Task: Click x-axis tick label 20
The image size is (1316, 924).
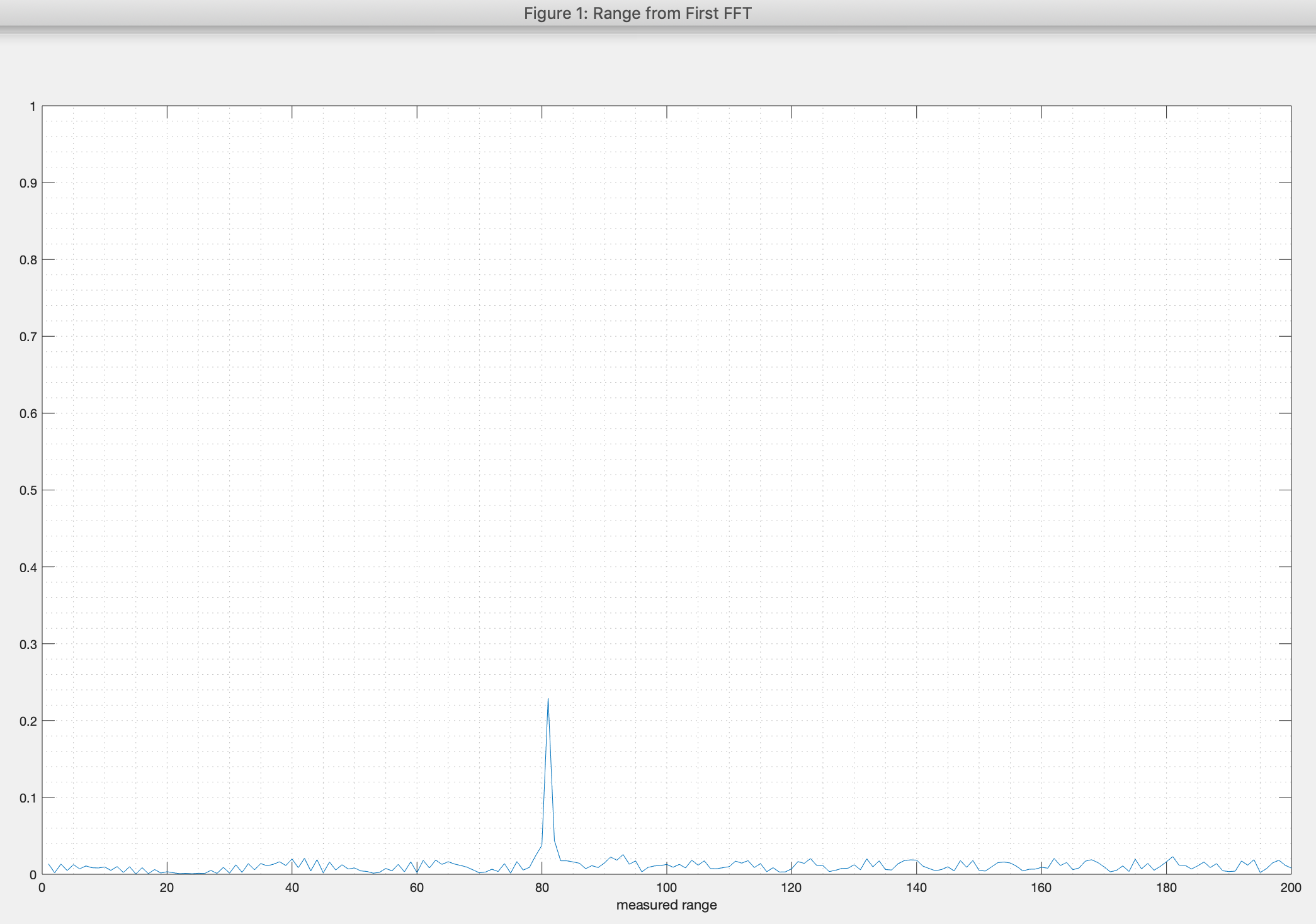Action: 167,887
